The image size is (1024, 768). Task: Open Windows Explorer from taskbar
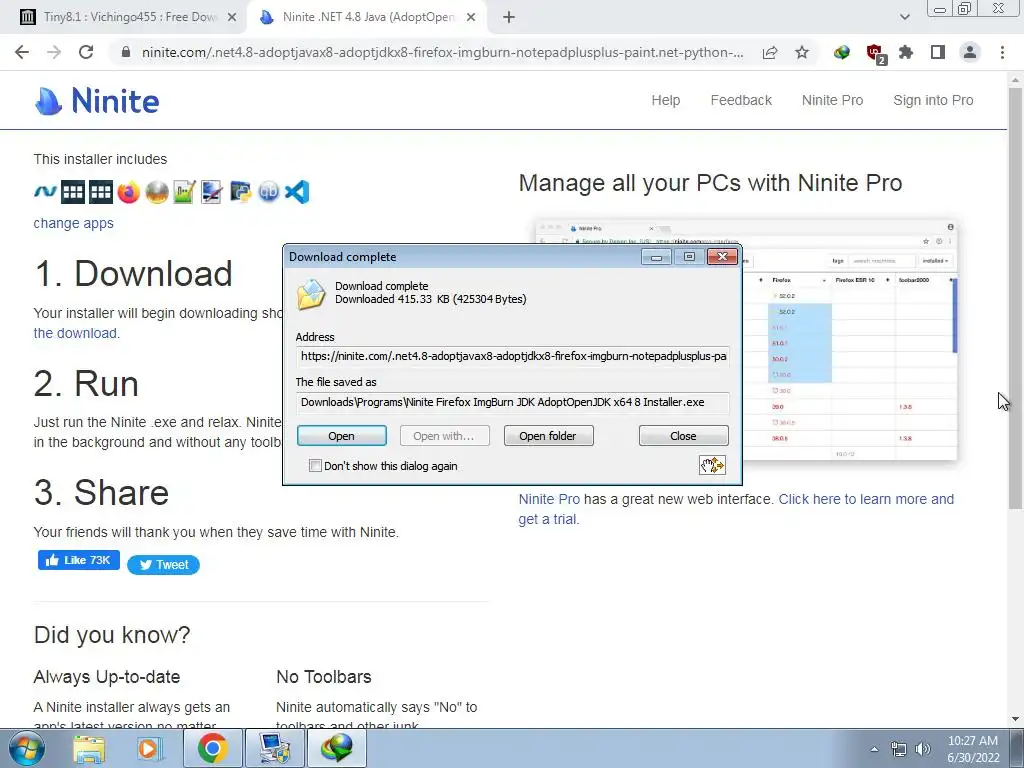point(89,748)
